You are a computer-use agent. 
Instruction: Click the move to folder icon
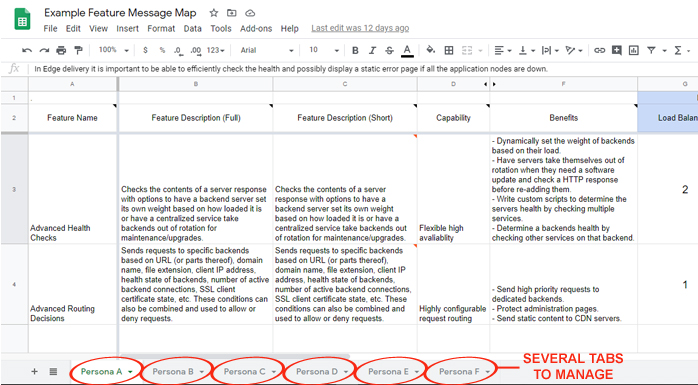(231, 13)
